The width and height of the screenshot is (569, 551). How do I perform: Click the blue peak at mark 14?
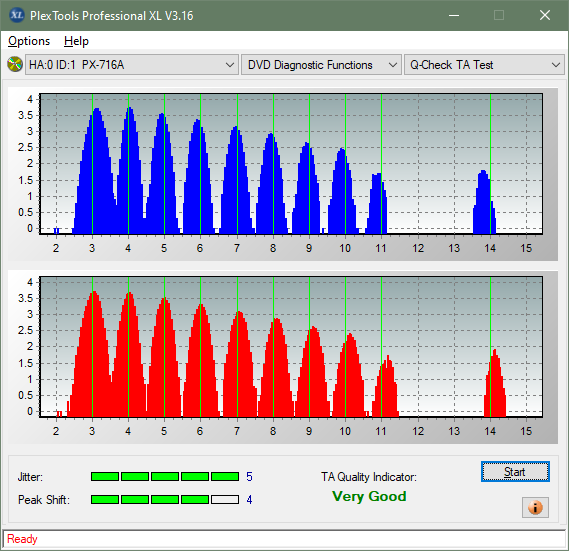click(x=484, y=202)
